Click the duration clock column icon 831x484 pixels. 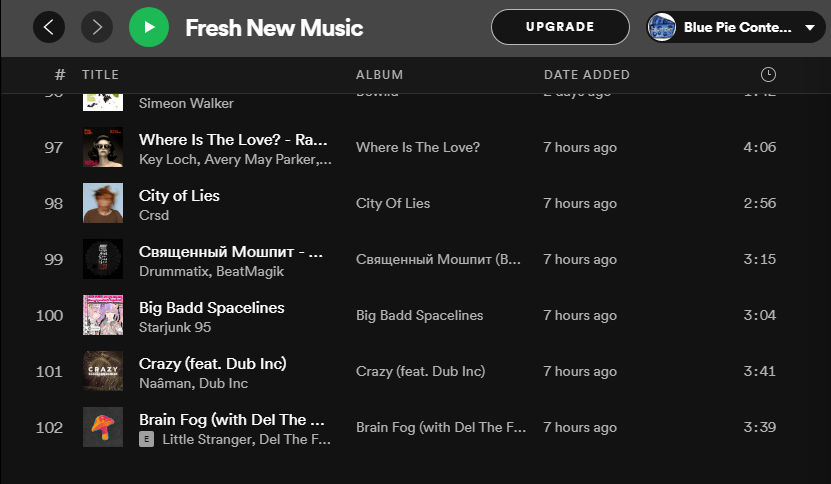coord(768,75)
